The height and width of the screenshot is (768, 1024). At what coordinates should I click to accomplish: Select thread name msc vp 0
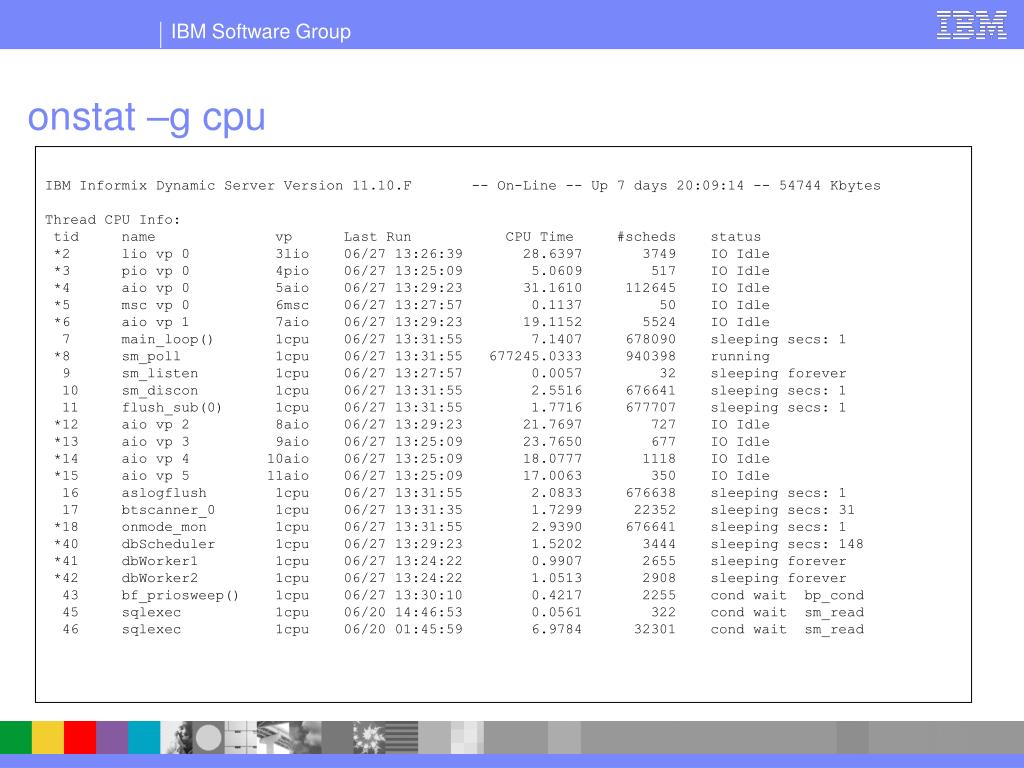[x=155, y=305]
